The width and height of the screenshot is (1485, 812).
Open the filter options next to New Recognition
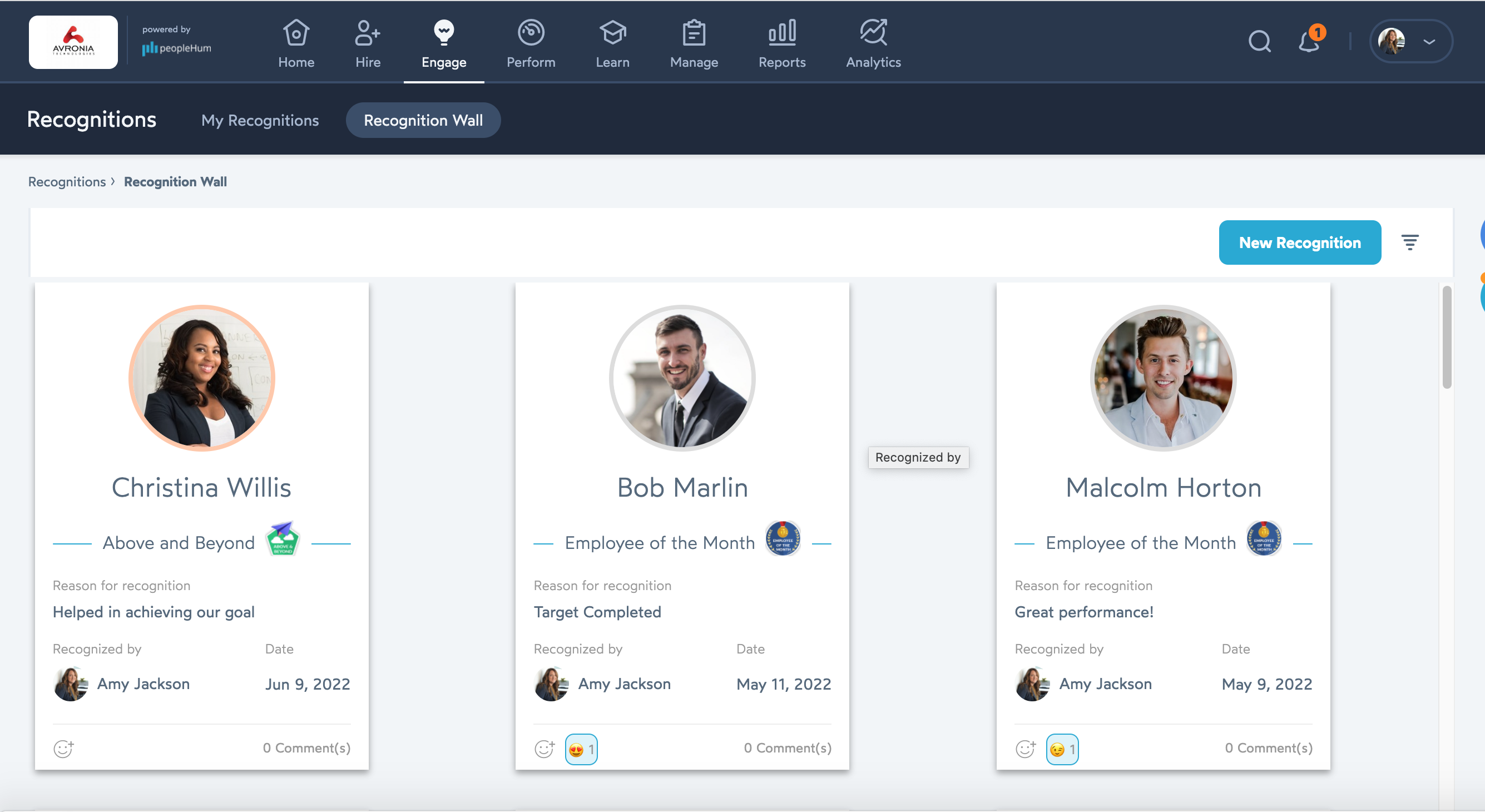tap(1410, 242)
